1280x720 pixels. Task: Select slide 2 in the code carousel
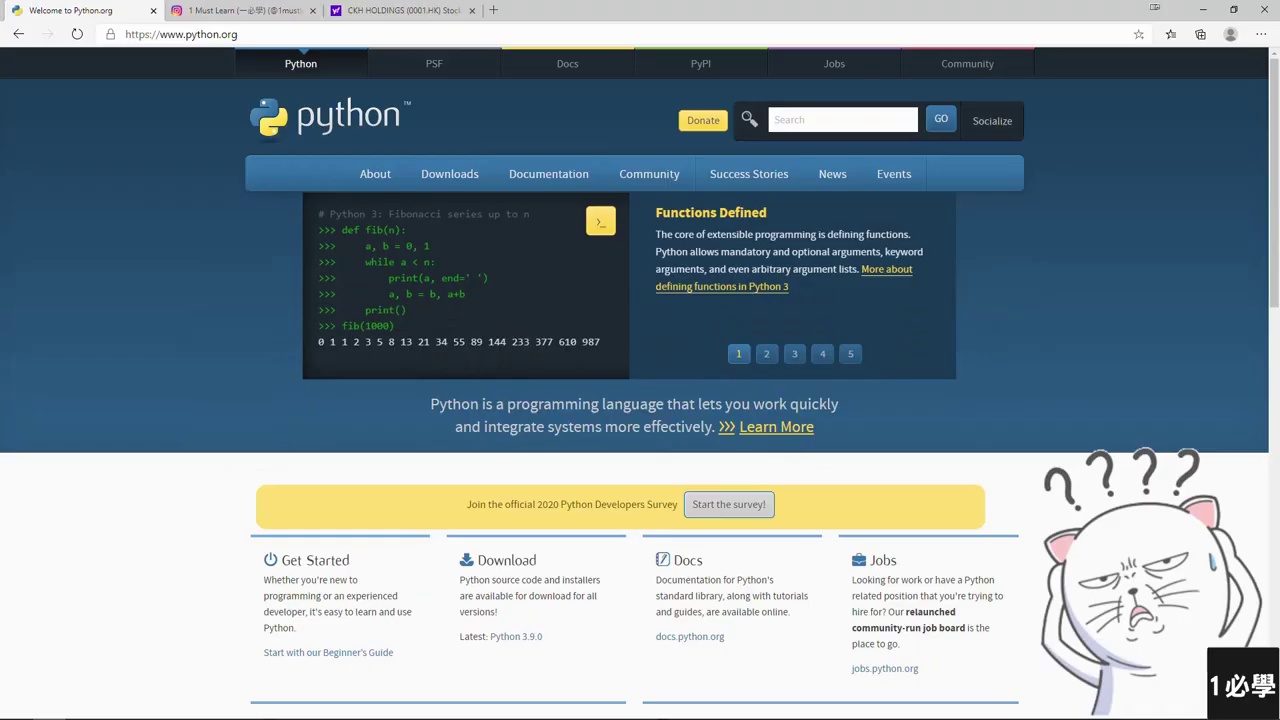point(767,354)
